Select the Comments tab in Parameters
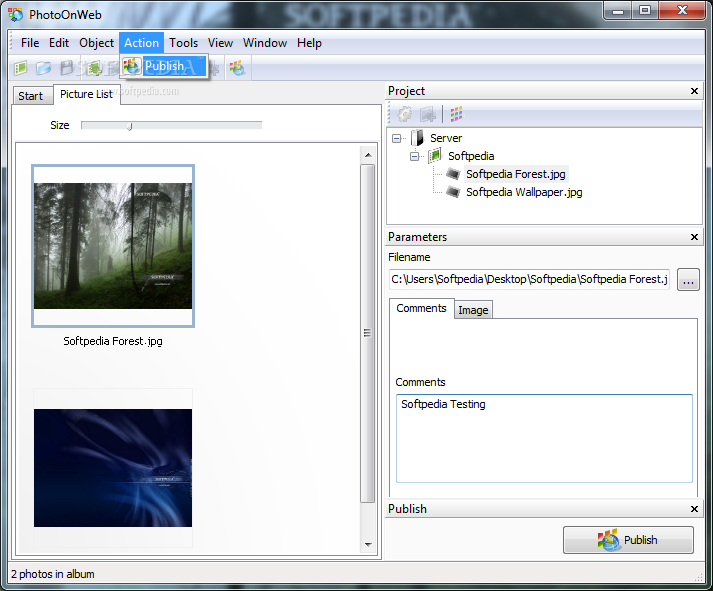 pos(422,308)
